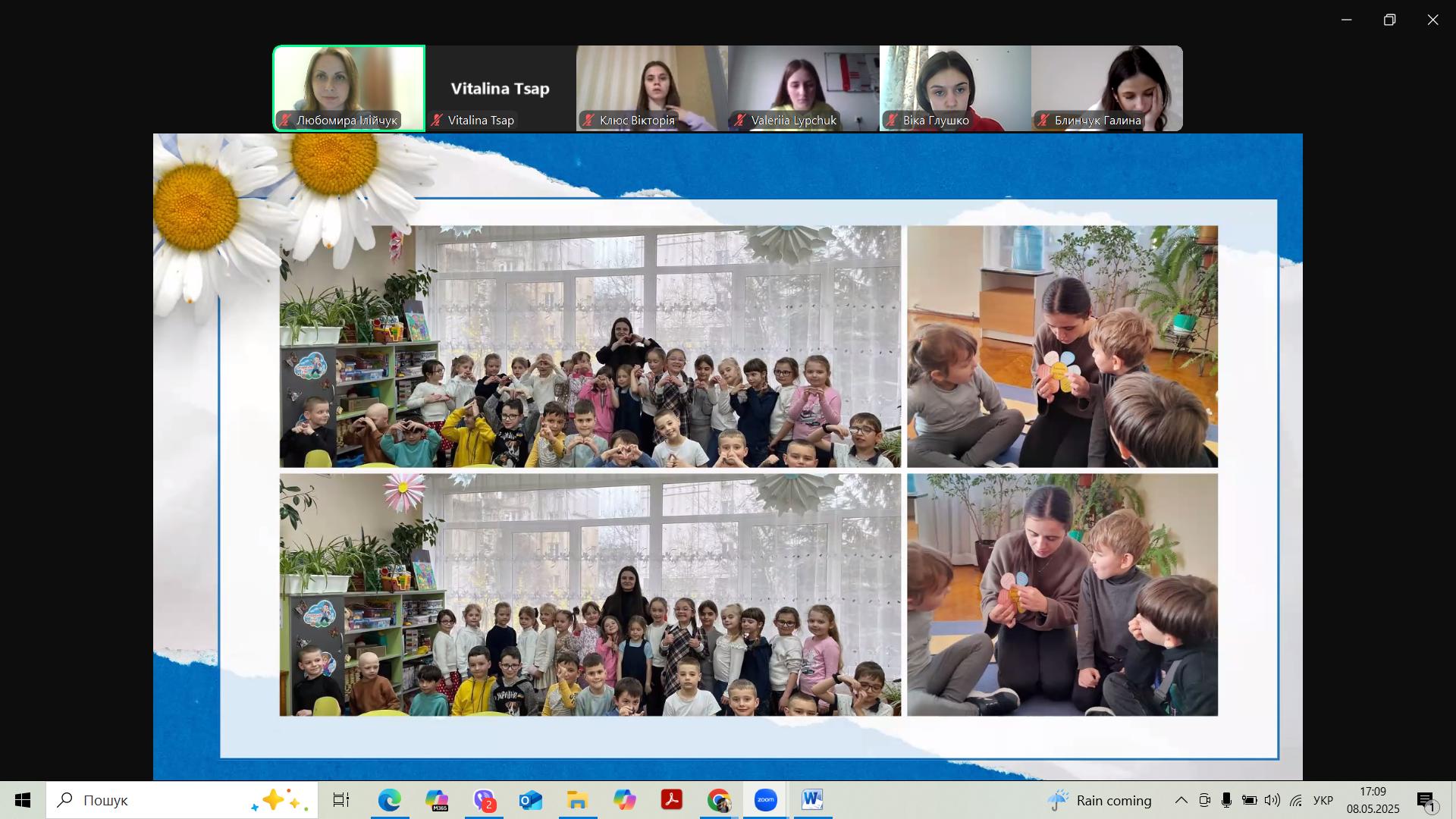Toggle the microphone tray icon
This screenshot has width=1456, height=819.
[1226, 800]
